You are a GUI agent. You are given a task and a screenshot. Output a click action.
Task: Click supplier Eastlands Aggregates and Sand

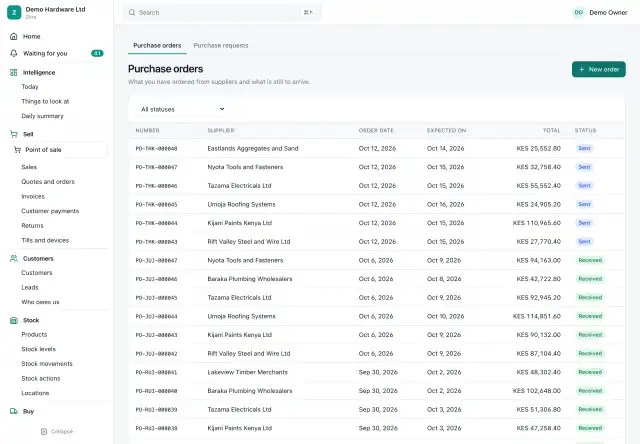253,149
